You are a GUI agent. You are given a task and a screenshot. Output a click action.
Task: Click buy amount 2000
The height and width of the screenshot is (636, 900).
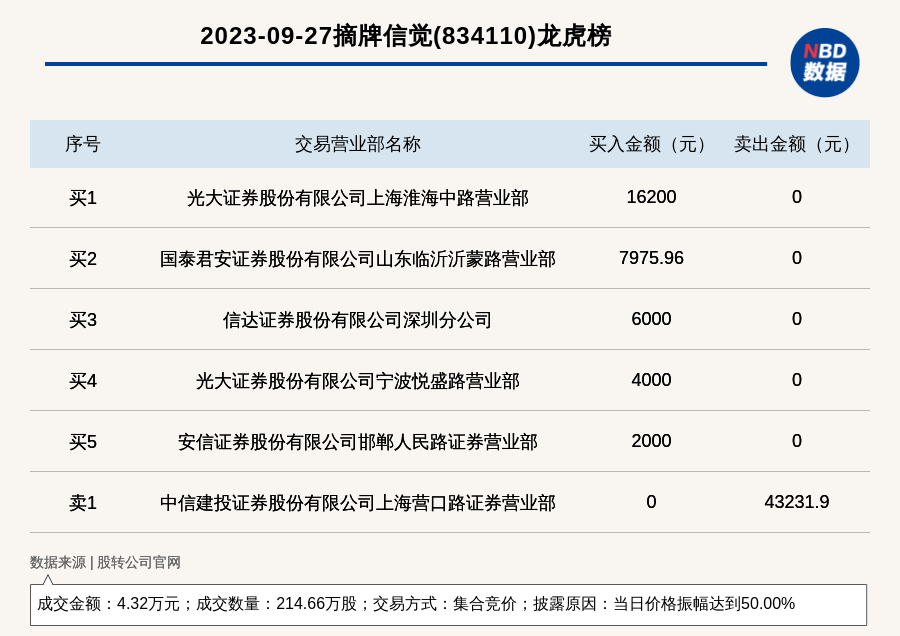(651, 441)
